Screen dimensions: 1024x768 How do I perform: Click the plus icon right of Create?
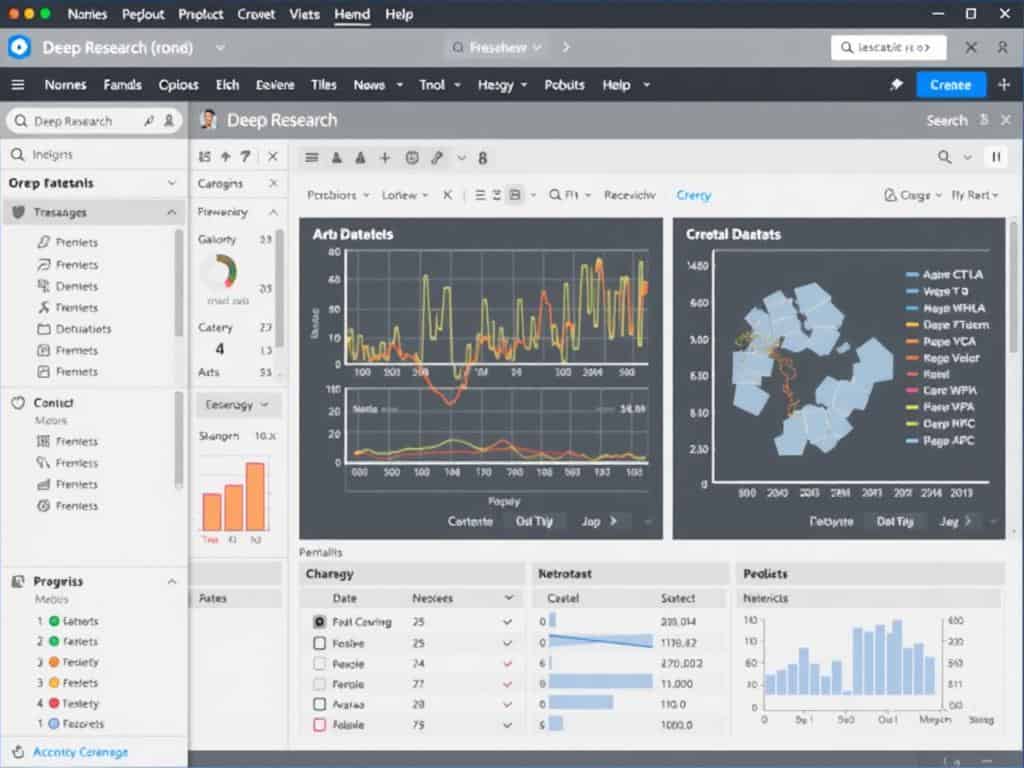click(1004, 84)
